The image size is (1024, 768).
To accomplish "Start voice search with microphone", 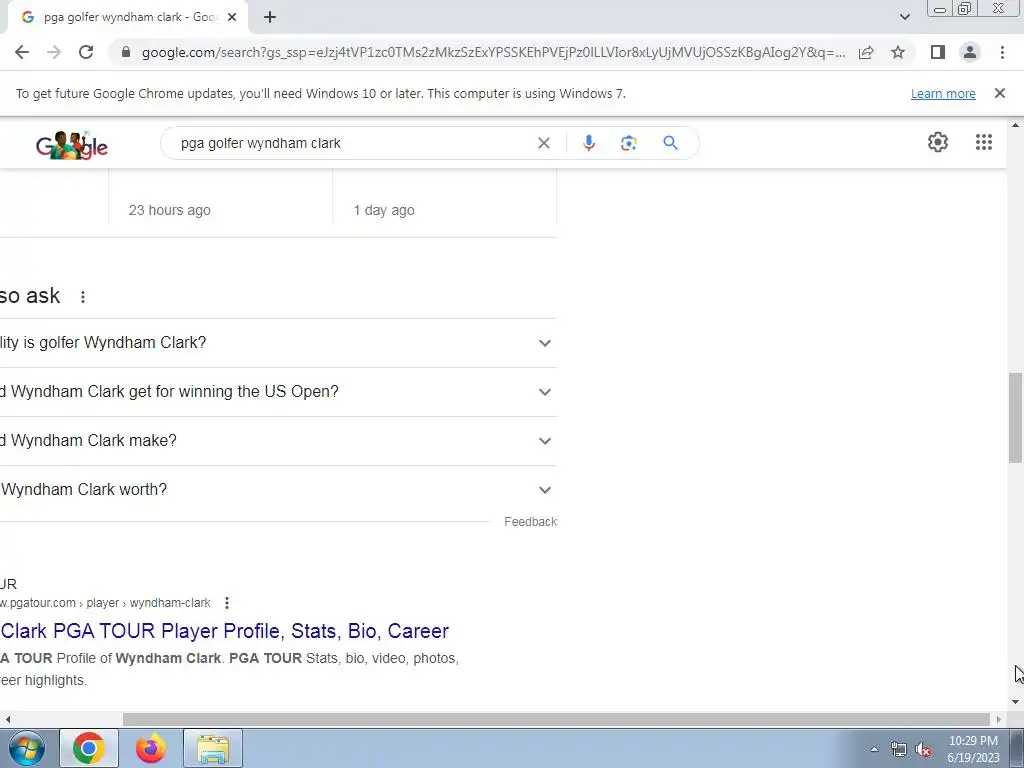I will pyautogui.click(x=588, y=143).
